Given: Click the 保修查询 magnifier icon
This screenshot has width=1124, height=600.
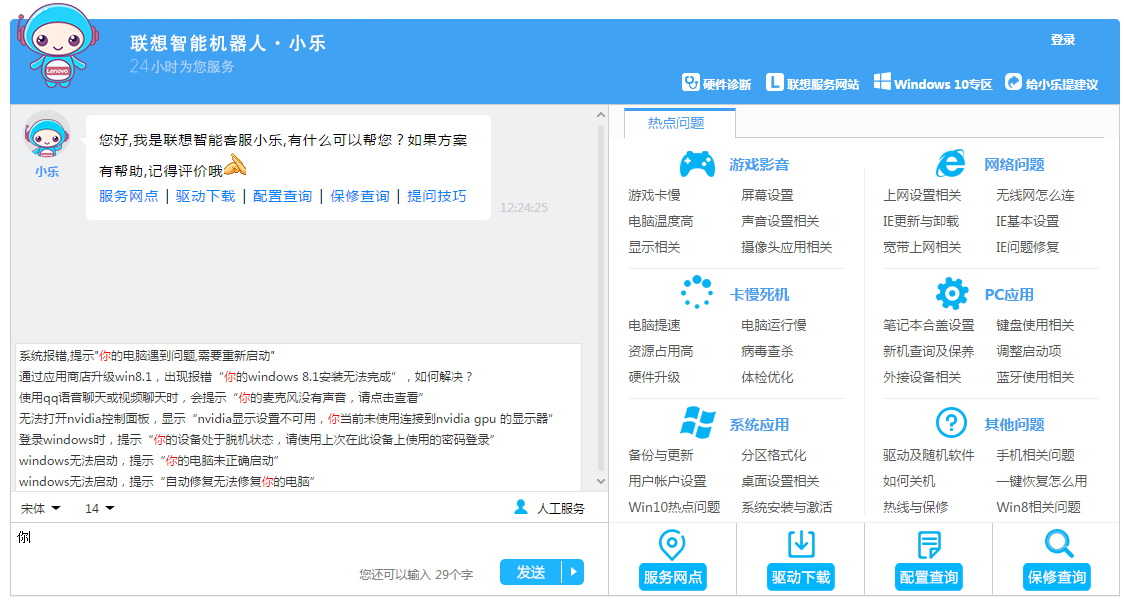Looking at the screenshot, I should click(1058, 544).
